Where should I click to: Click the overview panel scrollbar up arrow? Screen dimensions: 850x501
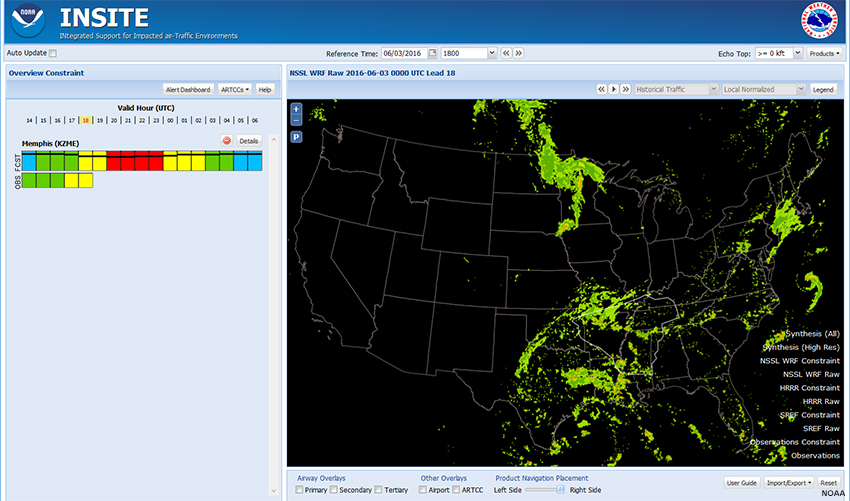274,139
